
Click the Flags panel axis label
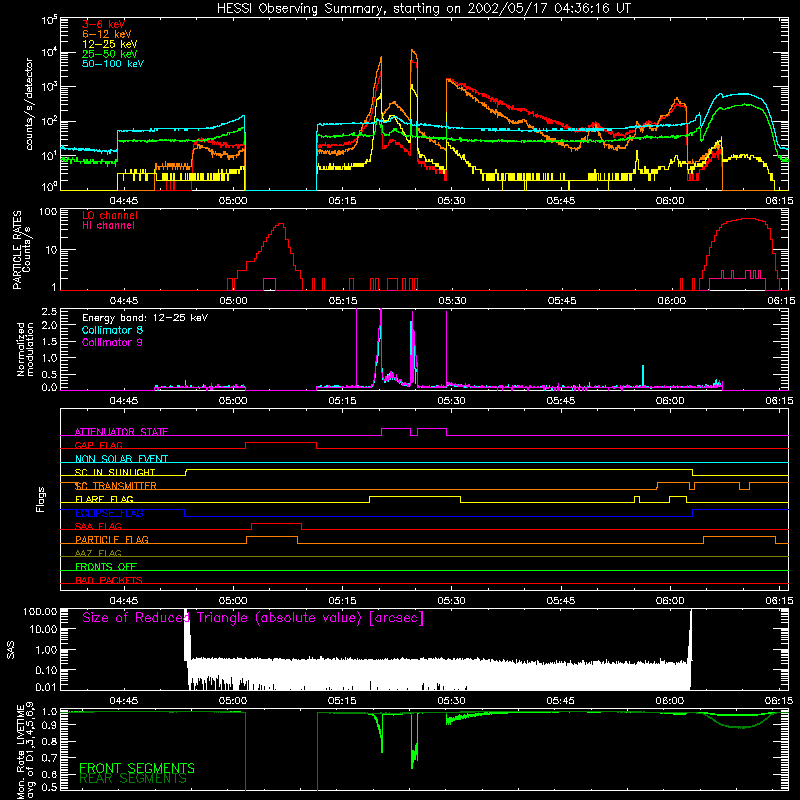pos(40,499)
